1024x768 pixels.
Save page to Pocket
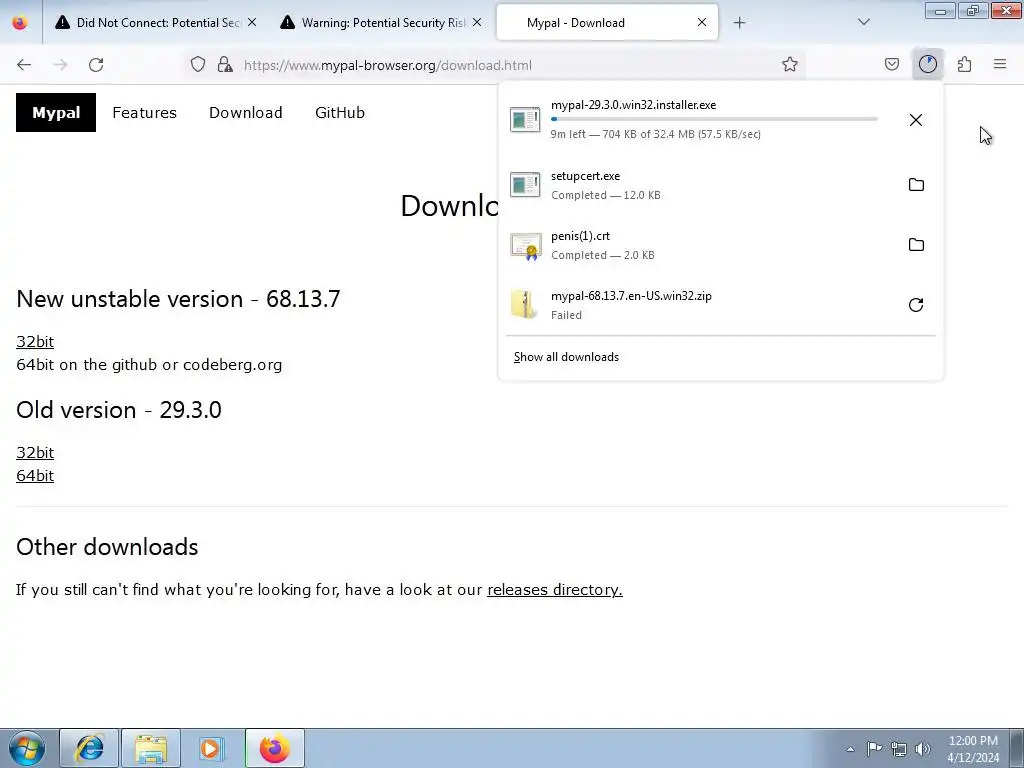[x=892, y=64]
